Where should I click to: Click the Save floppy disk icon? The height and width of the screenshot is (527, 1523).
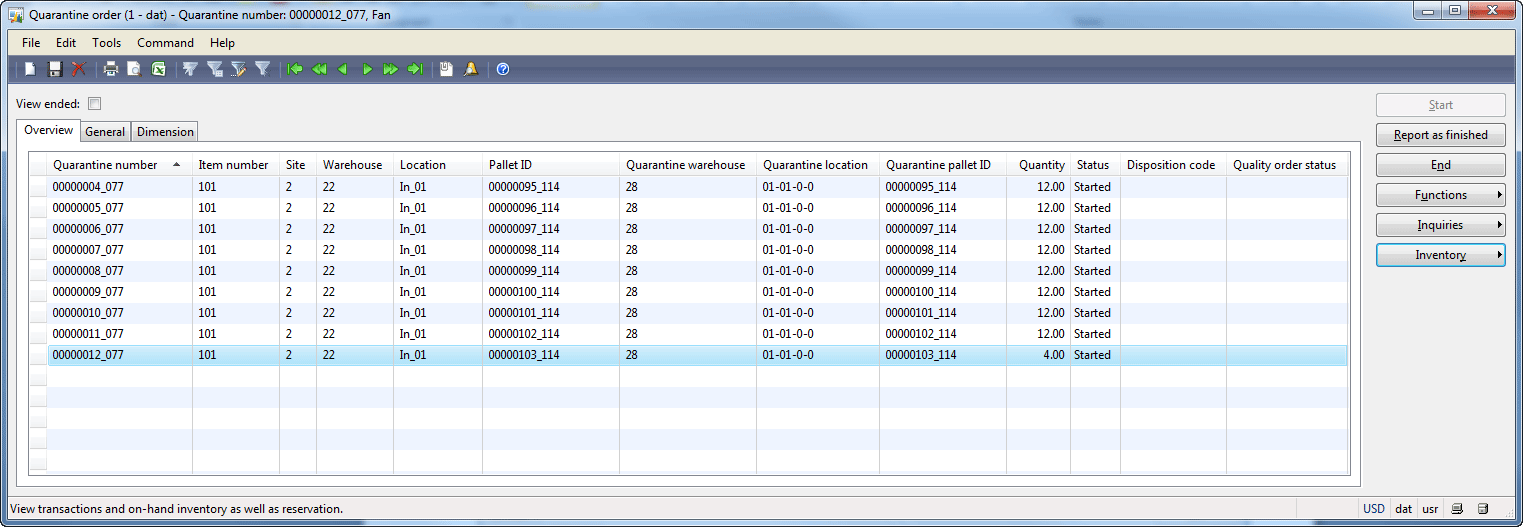(55, 69)
